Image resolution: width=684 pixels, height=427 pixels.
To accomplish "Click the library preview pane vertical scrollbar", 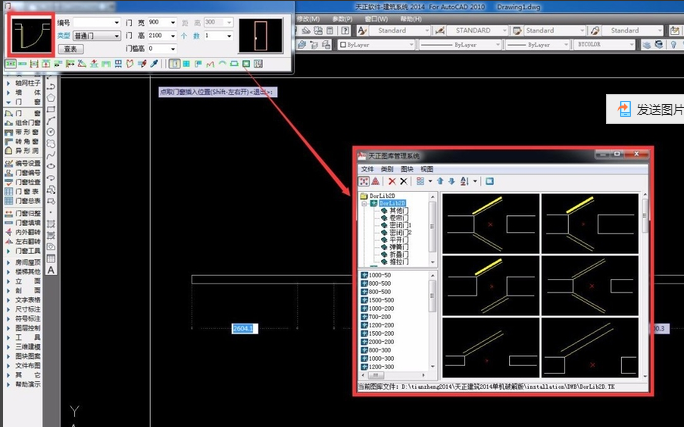I will (x=645, y=284).
